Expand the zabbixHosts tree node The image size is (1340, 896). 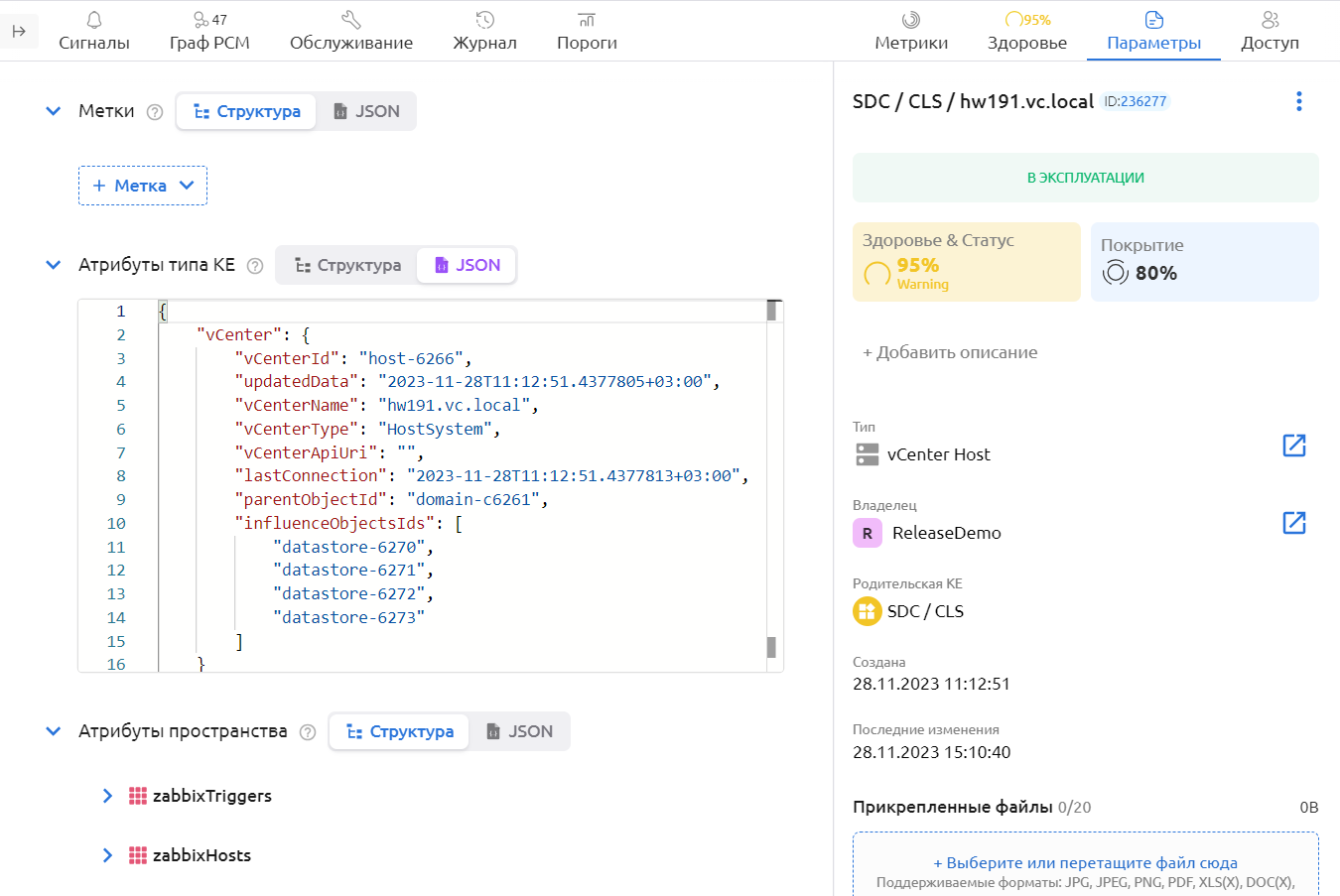(x=107, y=855)
